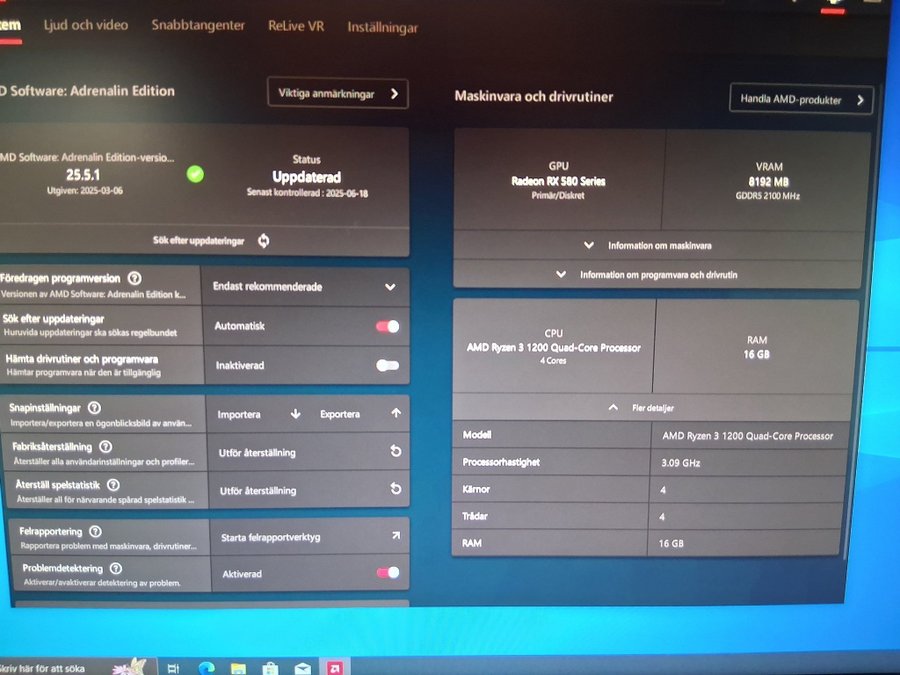Click the Viktiga anmärkningar button
Image resolution: width=900 pixels, height=675 pixels.
coord(338,94)
